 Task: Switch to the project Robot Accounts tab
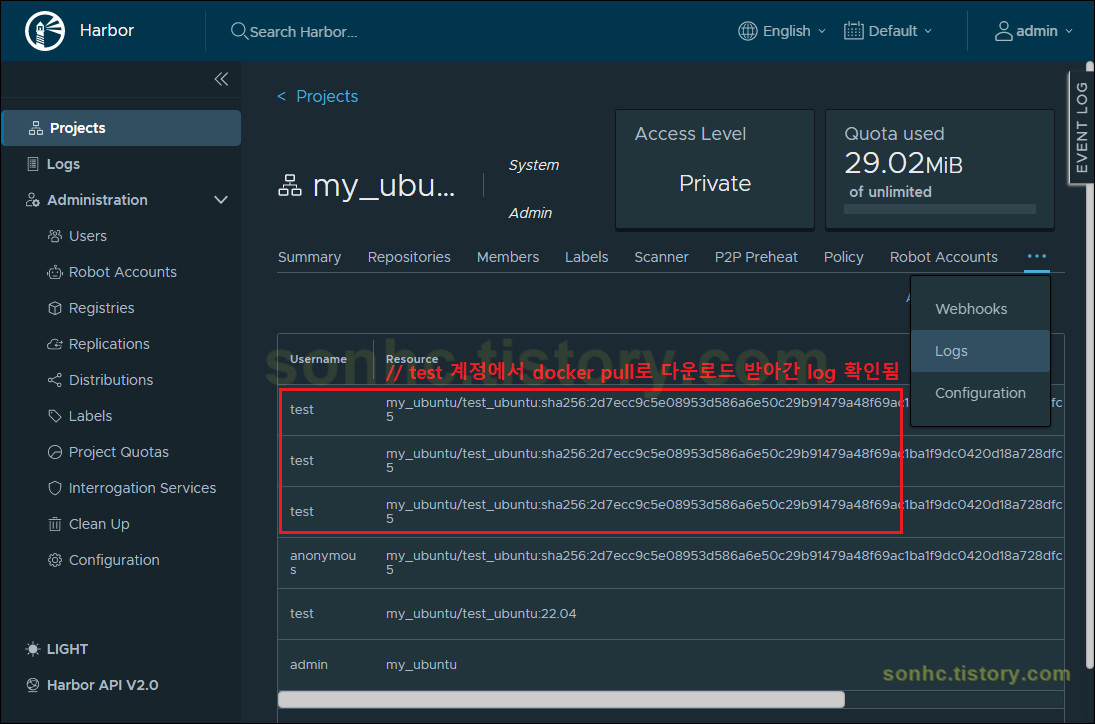point(943,258)
